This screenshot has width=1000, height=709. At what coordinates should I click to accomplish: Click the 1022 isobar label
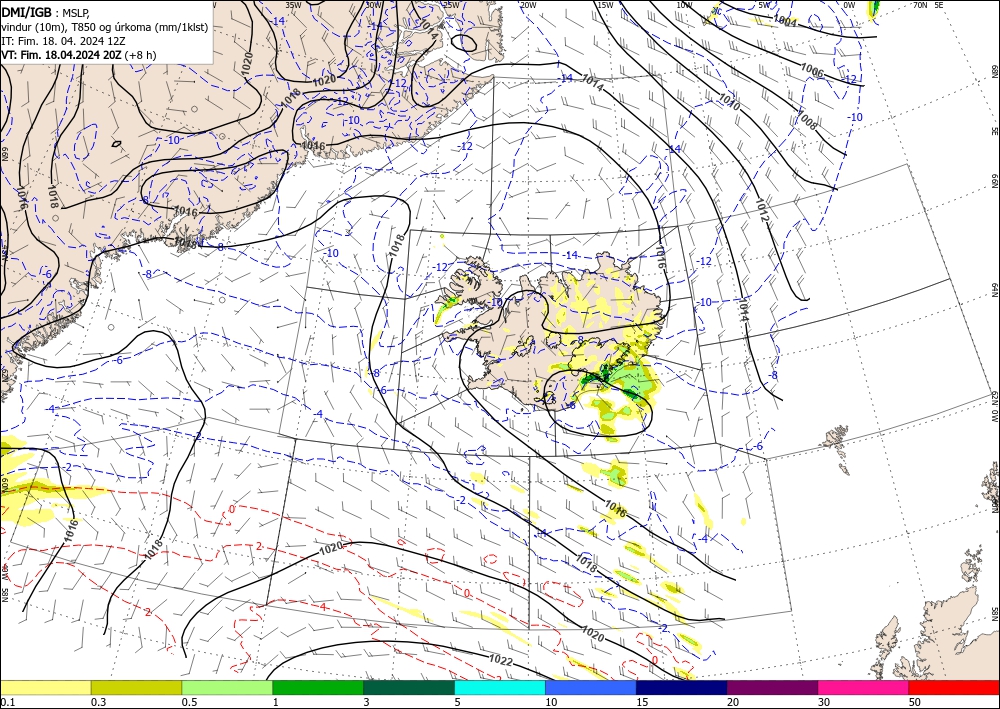501,661
